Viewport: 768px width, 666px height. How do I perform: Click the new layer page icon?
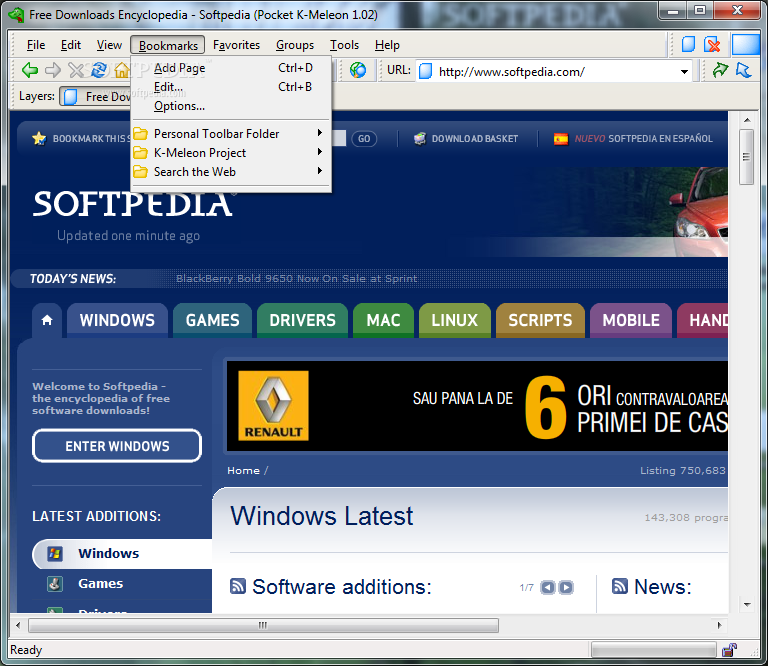689,45
